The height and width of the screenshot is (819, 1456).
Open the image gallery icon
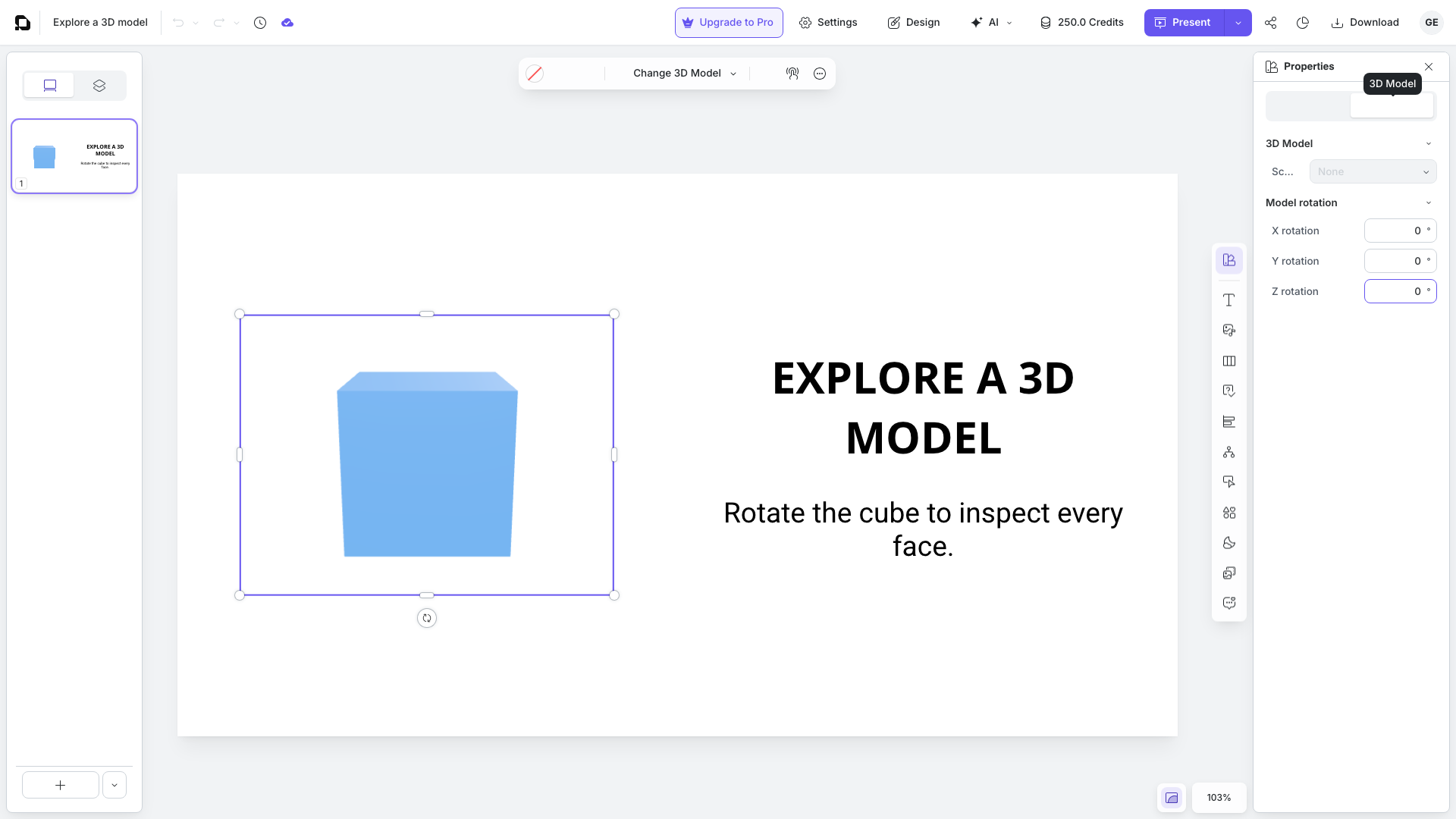[x=1229, y=573]
